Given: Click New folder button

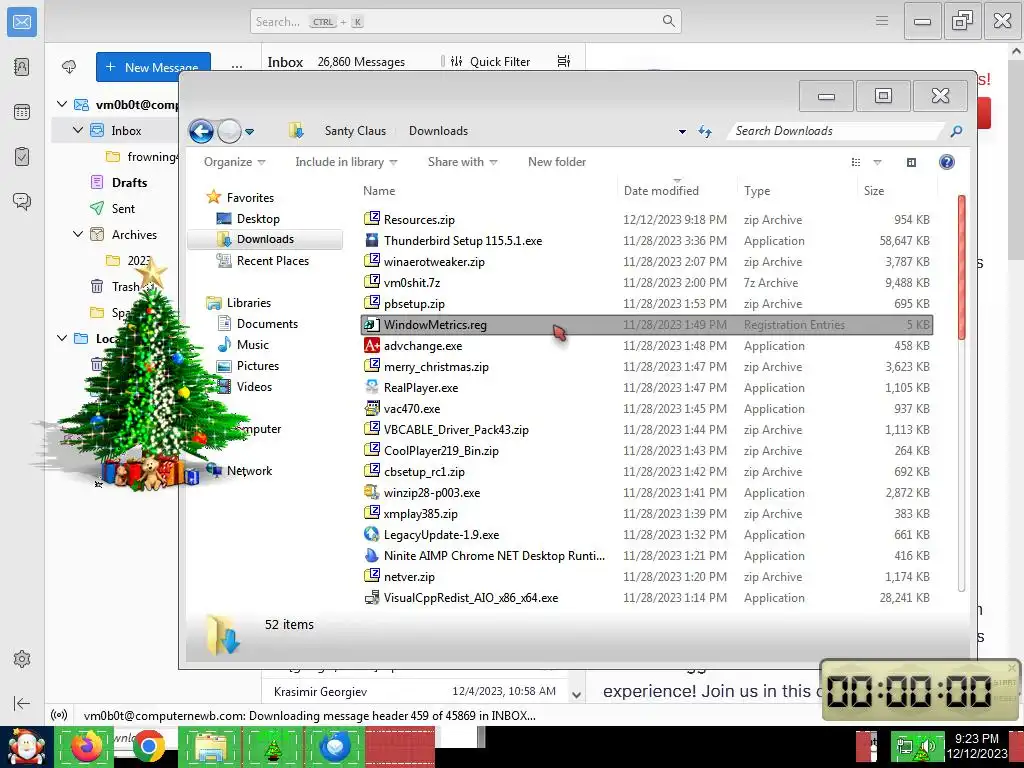Looking at the screenshot, I should pos(556,162).
